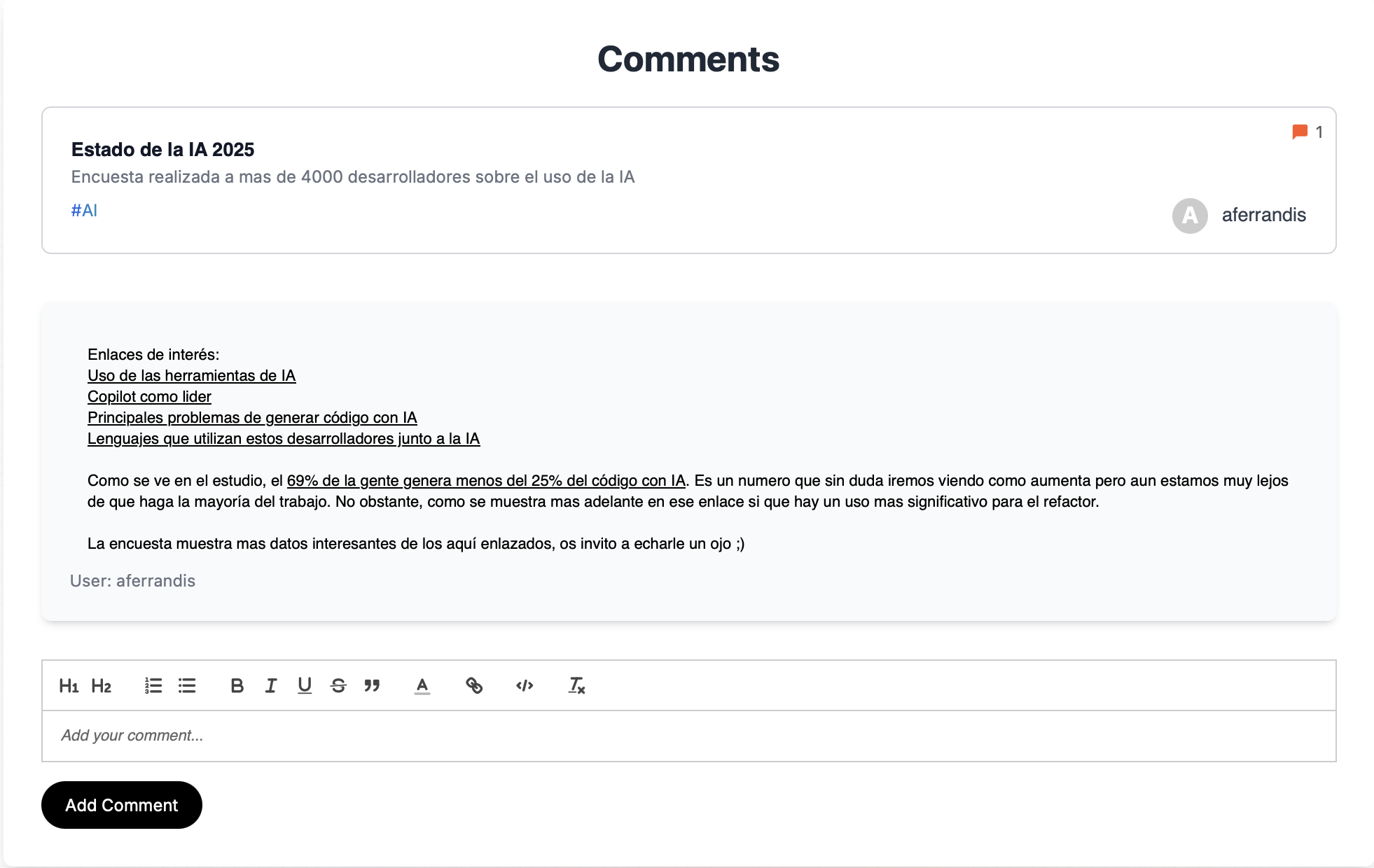
Task: Apply Heading 1 formatting in the editor
Action: [x=69, y=686]
